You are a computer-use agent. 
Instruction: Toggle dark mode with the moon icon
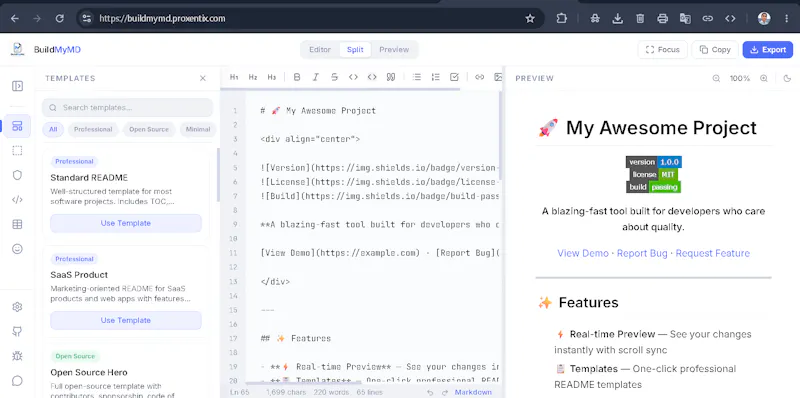click(787, 79)
